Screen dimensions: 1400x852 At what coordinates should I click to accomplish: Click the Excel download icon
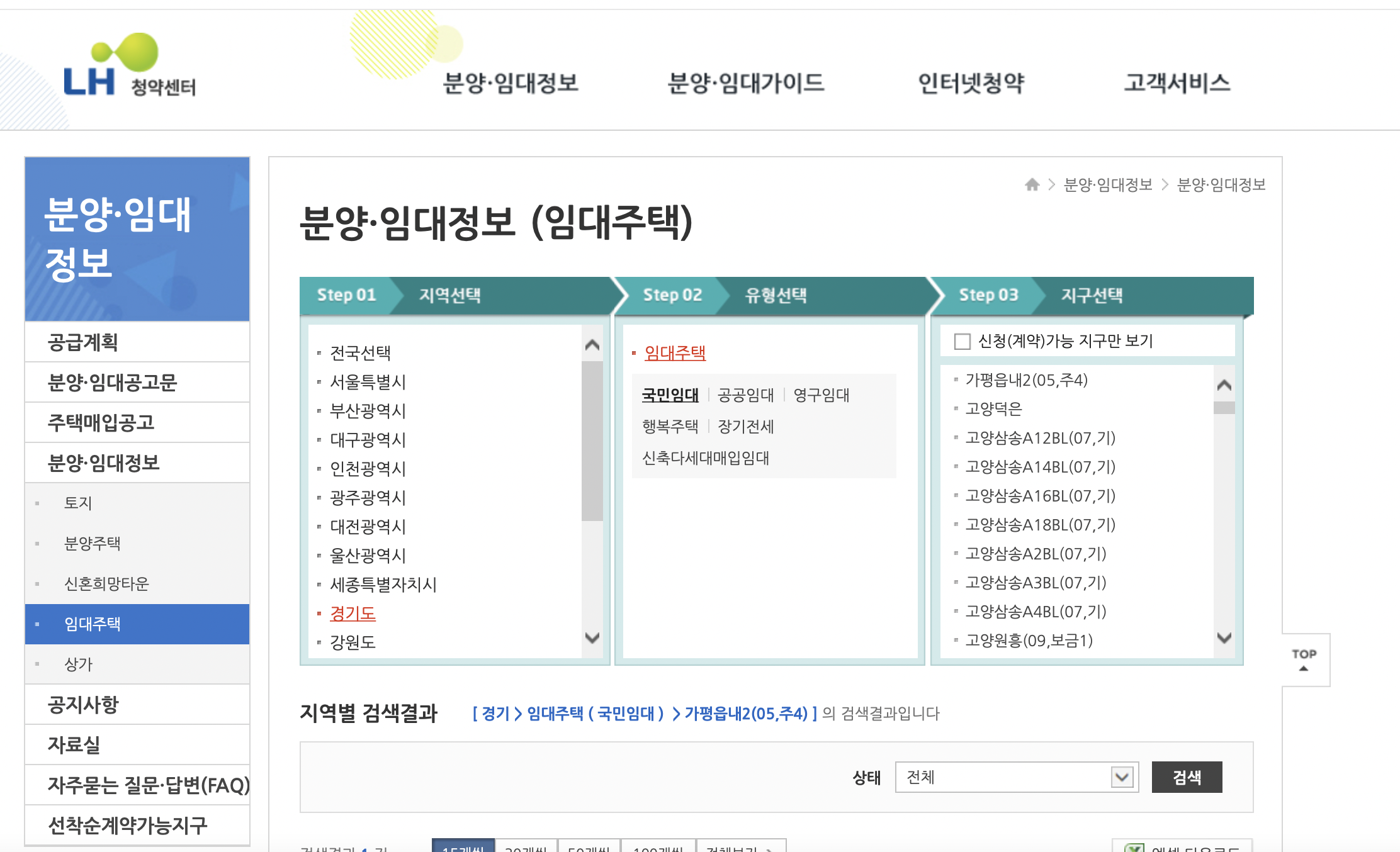pos(1134,847)
